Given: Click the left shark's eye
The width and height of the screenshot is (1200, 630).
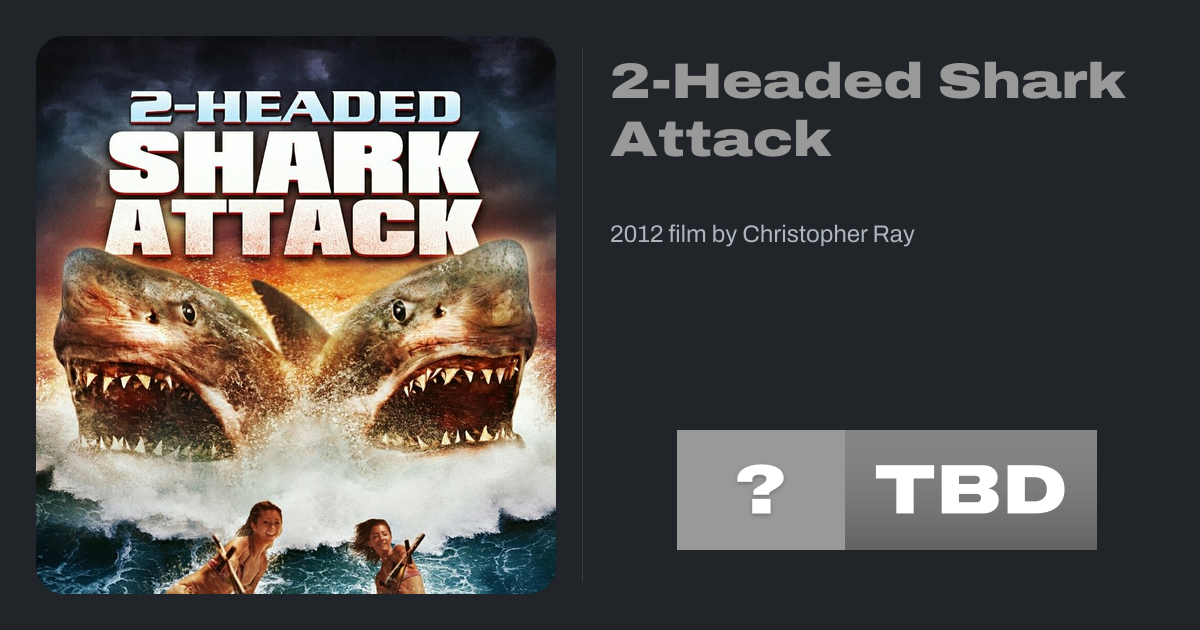Looking at the screenshot, I should [x=187, y=313].
